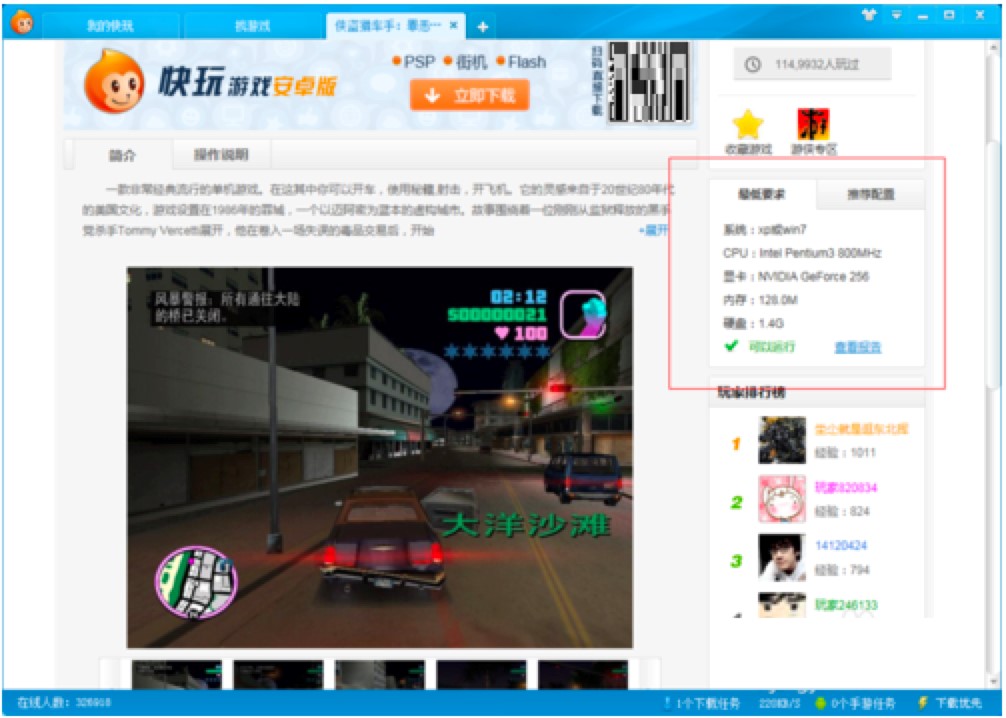Click the 玩家排行榜 header
1006x718 pixels.
(751, 392)
